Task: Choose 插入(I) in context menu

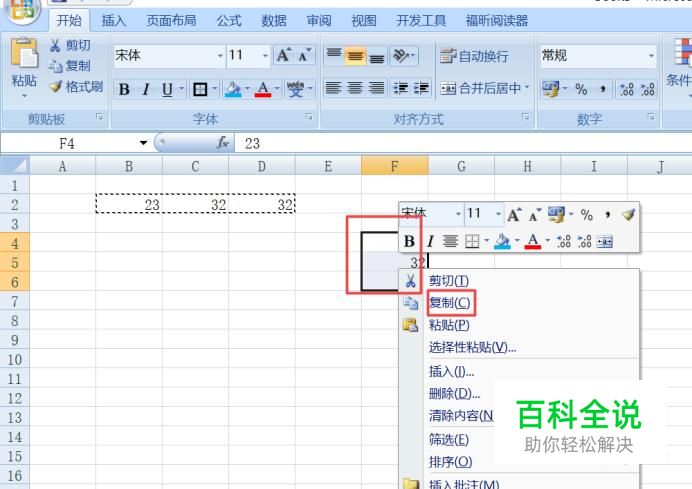Action: pos(519,372)
